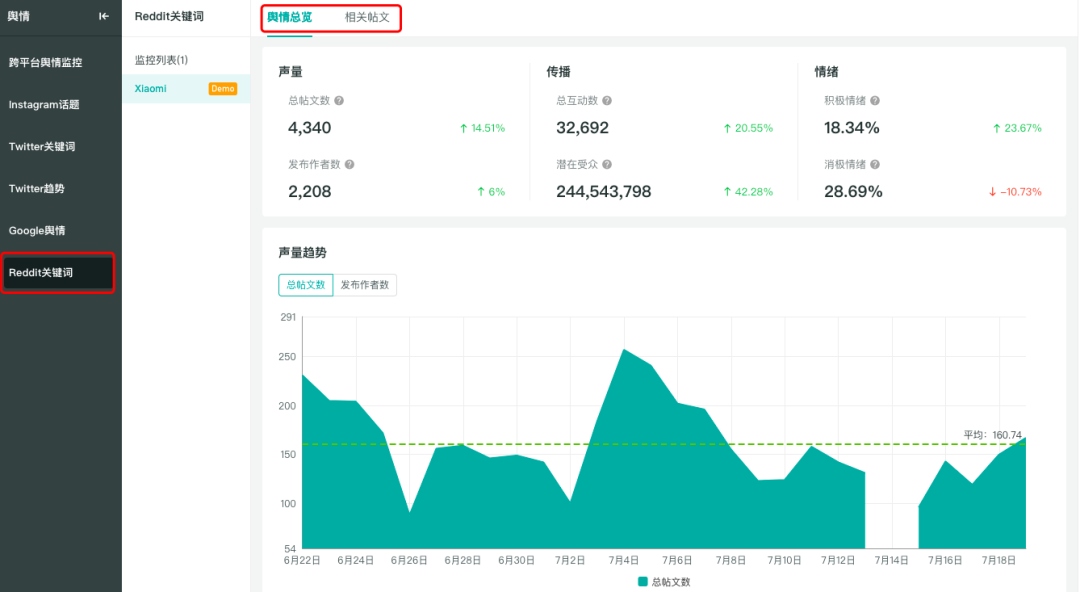1080x592 pixels.
Task: Select 总帖文数 trend toggle button
Action: point(306,285)
